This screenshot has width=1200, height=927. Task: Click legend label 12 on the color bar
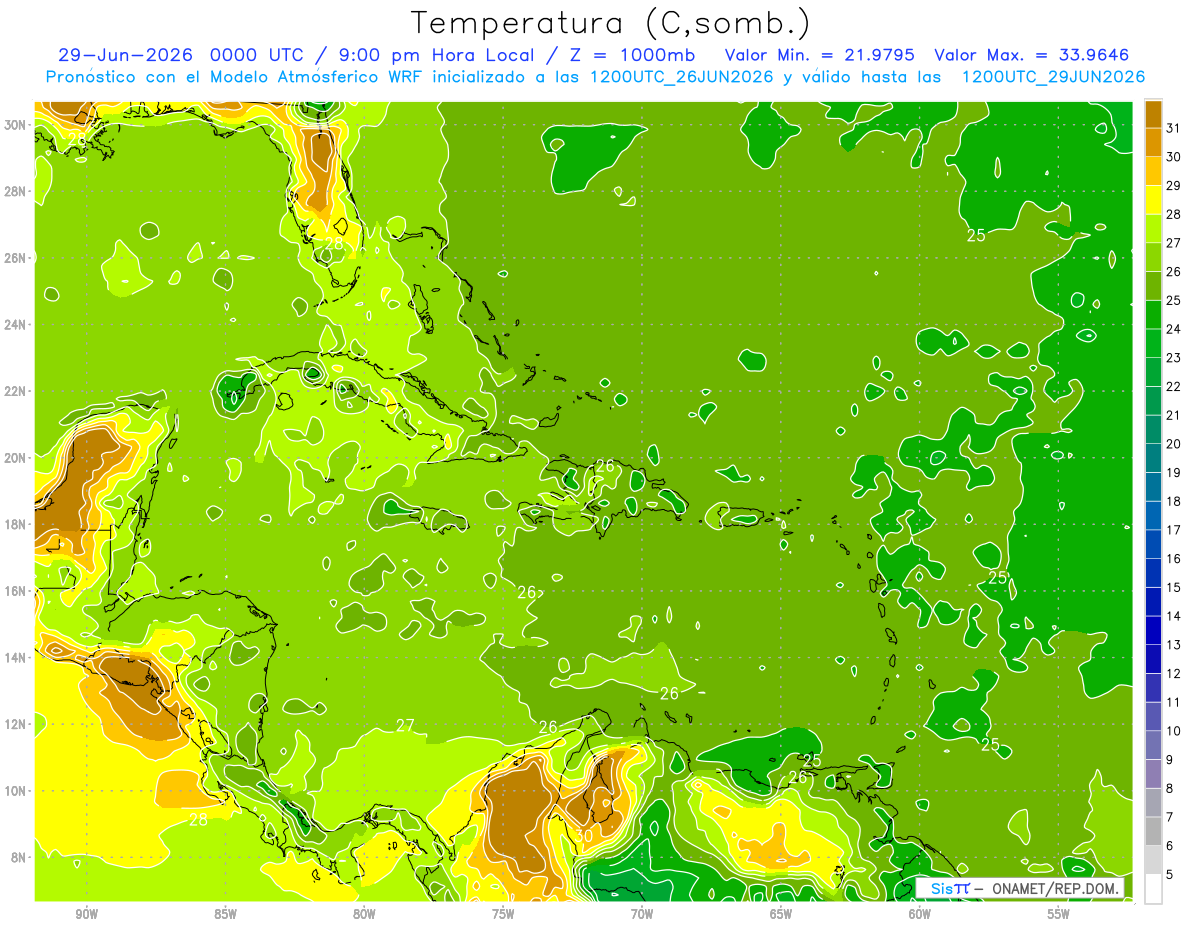1174,673
